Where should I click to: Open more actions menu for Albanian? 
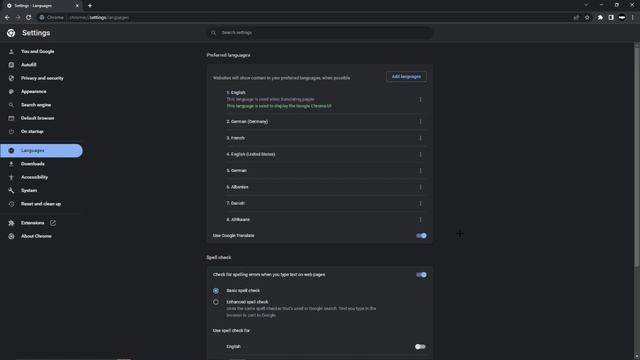click(x=420, y=187)
